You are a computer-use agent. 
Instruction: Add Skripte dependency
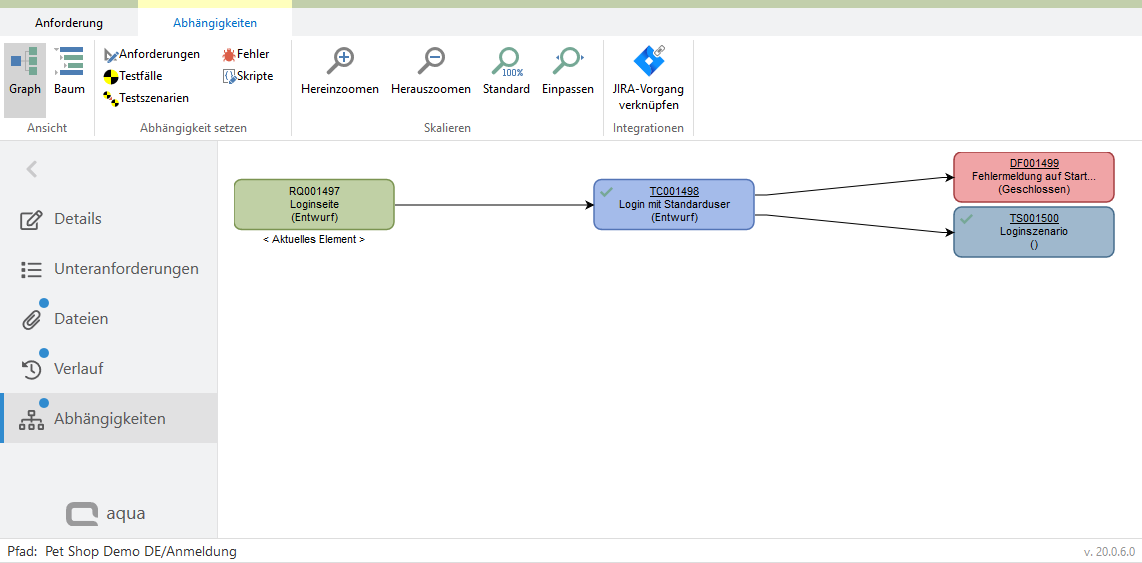coord(247,76)
